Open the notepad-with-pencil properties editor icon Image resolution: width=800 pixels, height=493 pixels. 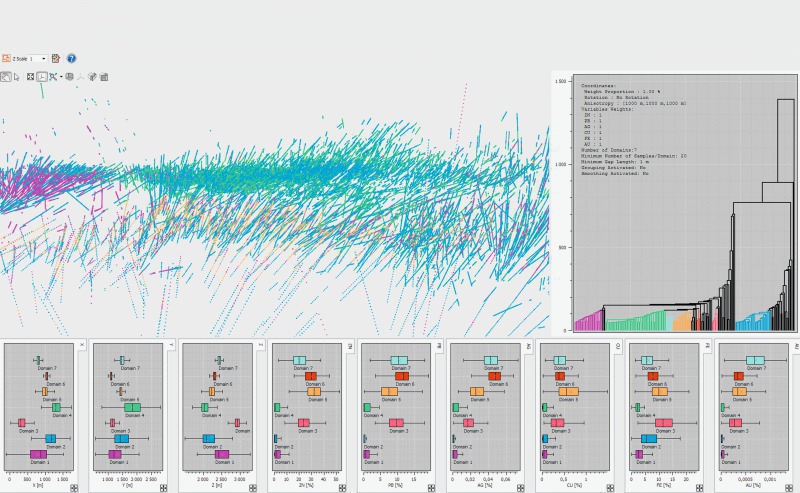click(x=56, y=59)
